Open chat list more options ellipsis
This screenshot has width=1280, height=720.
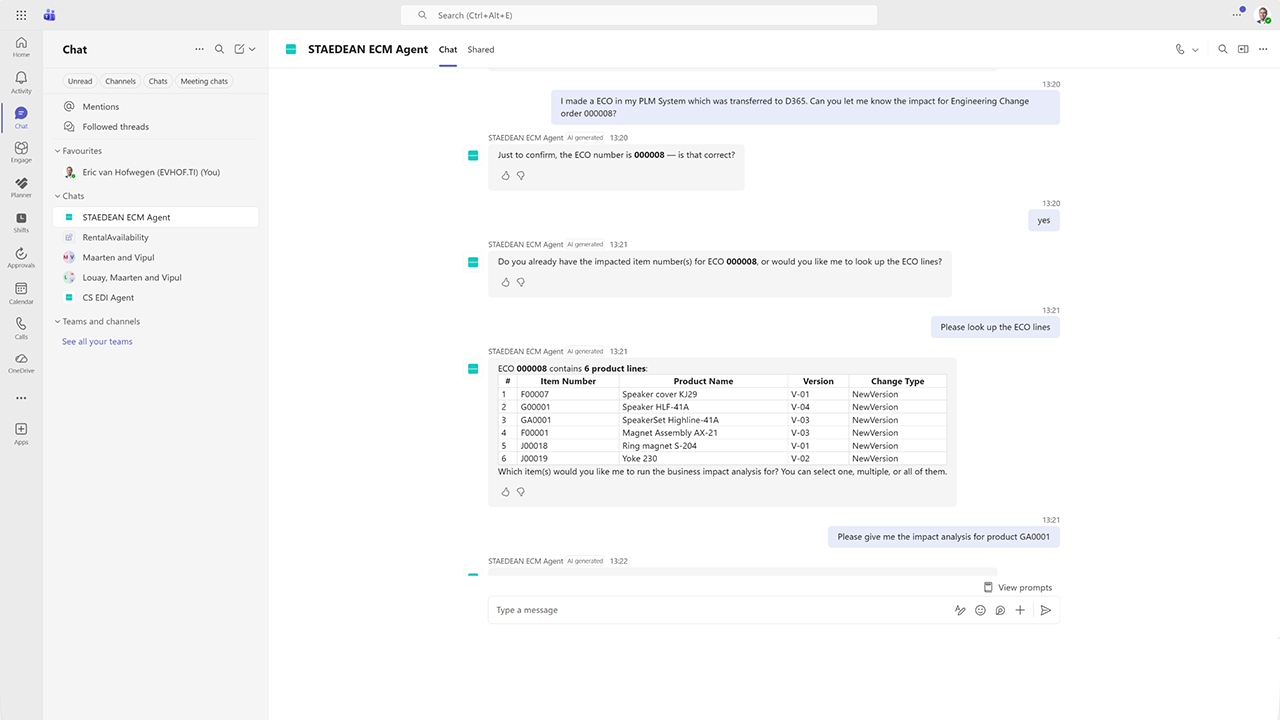tap(199, 49)
